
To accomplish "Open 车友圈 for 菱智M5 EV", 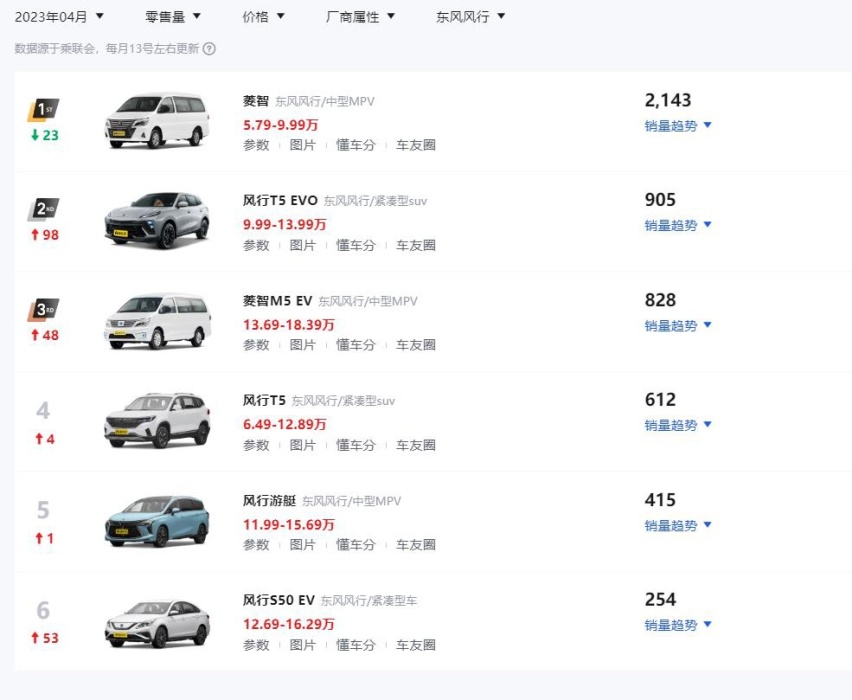I will [416, 345].
